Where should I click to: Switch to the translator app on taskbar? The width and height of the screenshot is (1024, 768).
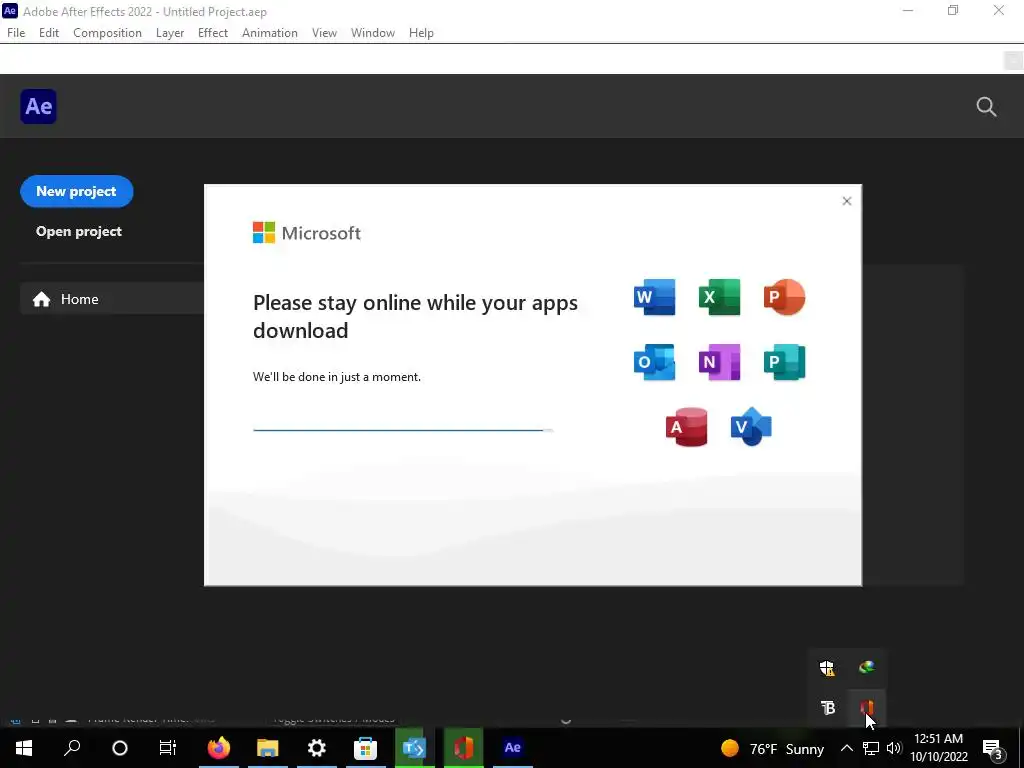click(x=415, y=748)
